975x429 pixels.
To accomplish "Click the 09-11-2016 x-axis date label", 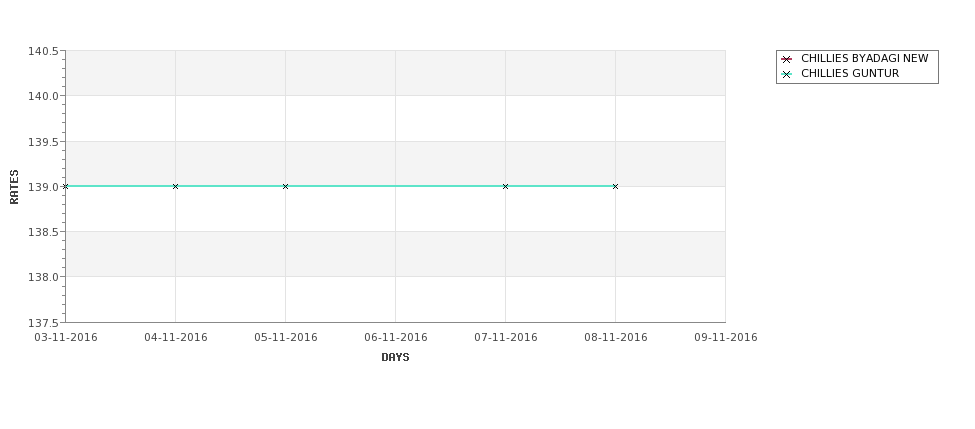I will [x=726, y=337].
